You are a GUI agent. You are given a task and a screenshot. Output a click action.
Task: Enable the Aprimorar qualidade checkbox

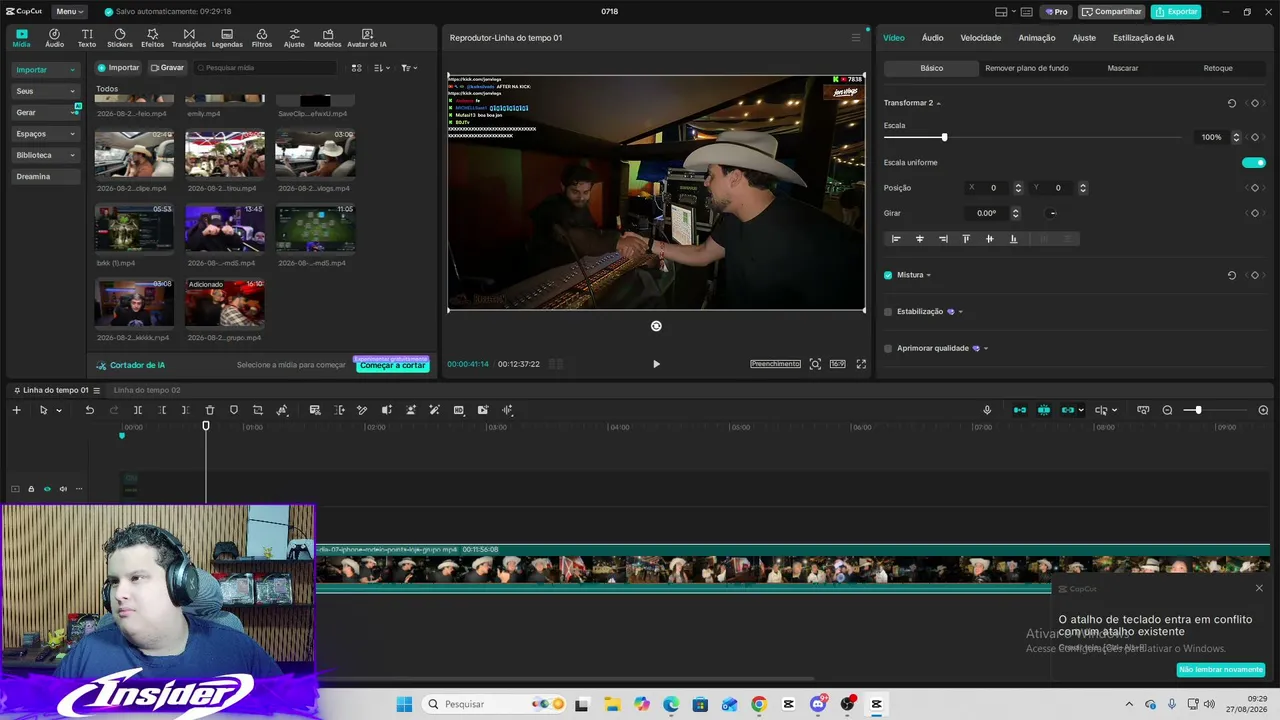point(888,348)
